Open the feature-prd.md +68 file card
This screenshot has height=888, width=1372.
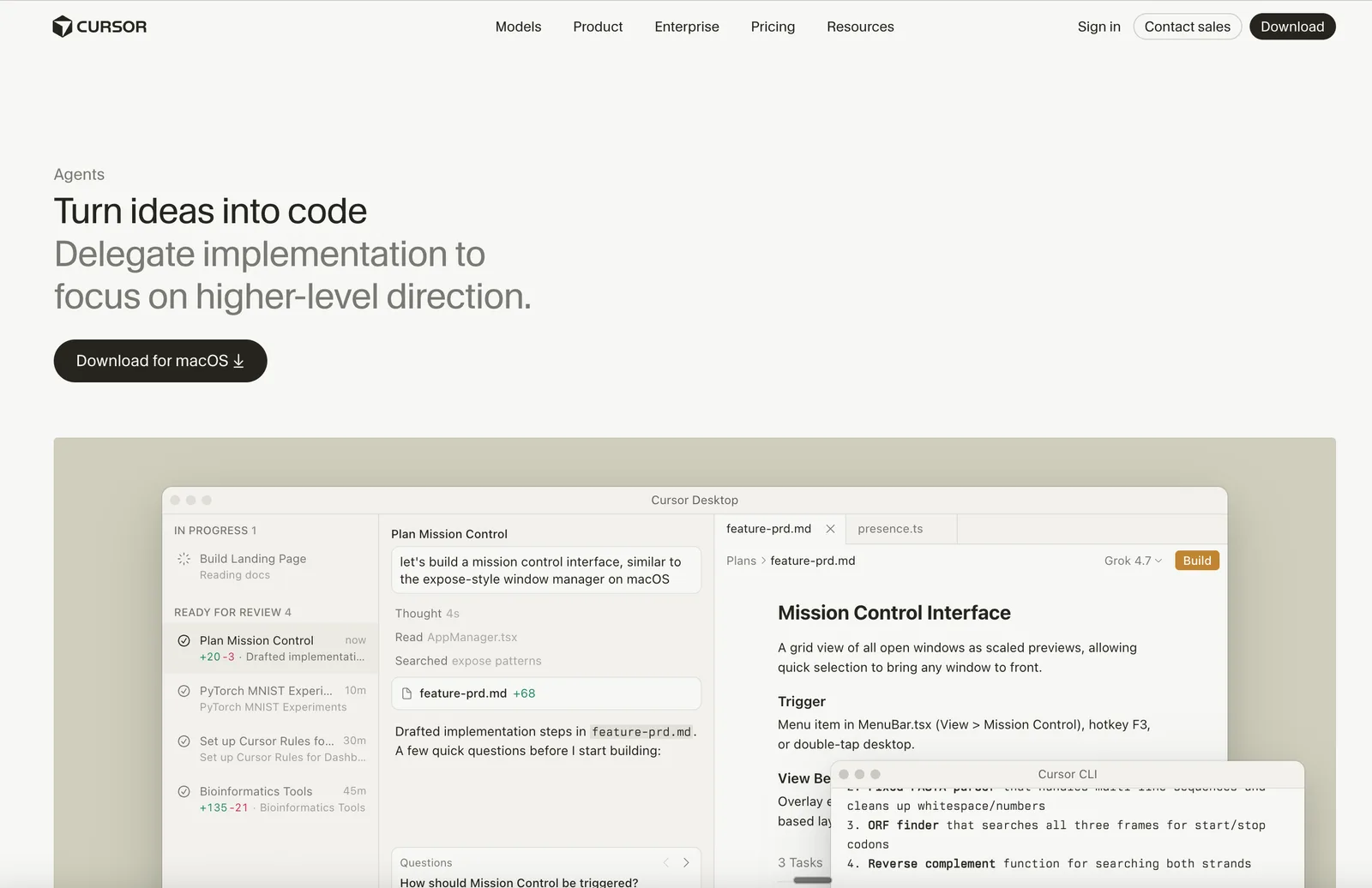click(546, 693)
